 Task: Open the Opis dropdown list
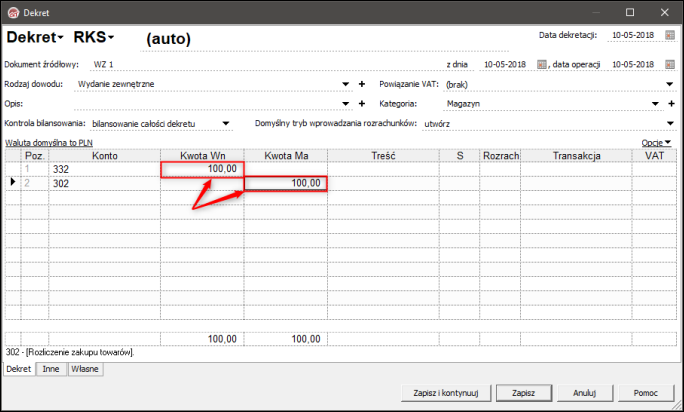pos(345,103)
